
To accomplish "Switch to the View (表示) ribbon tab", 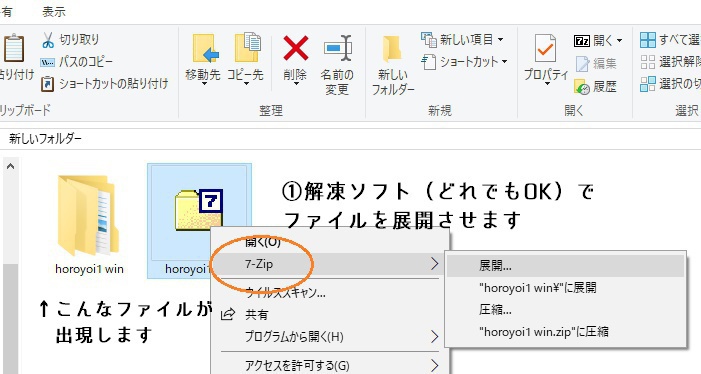I will [x=54, y=12].
